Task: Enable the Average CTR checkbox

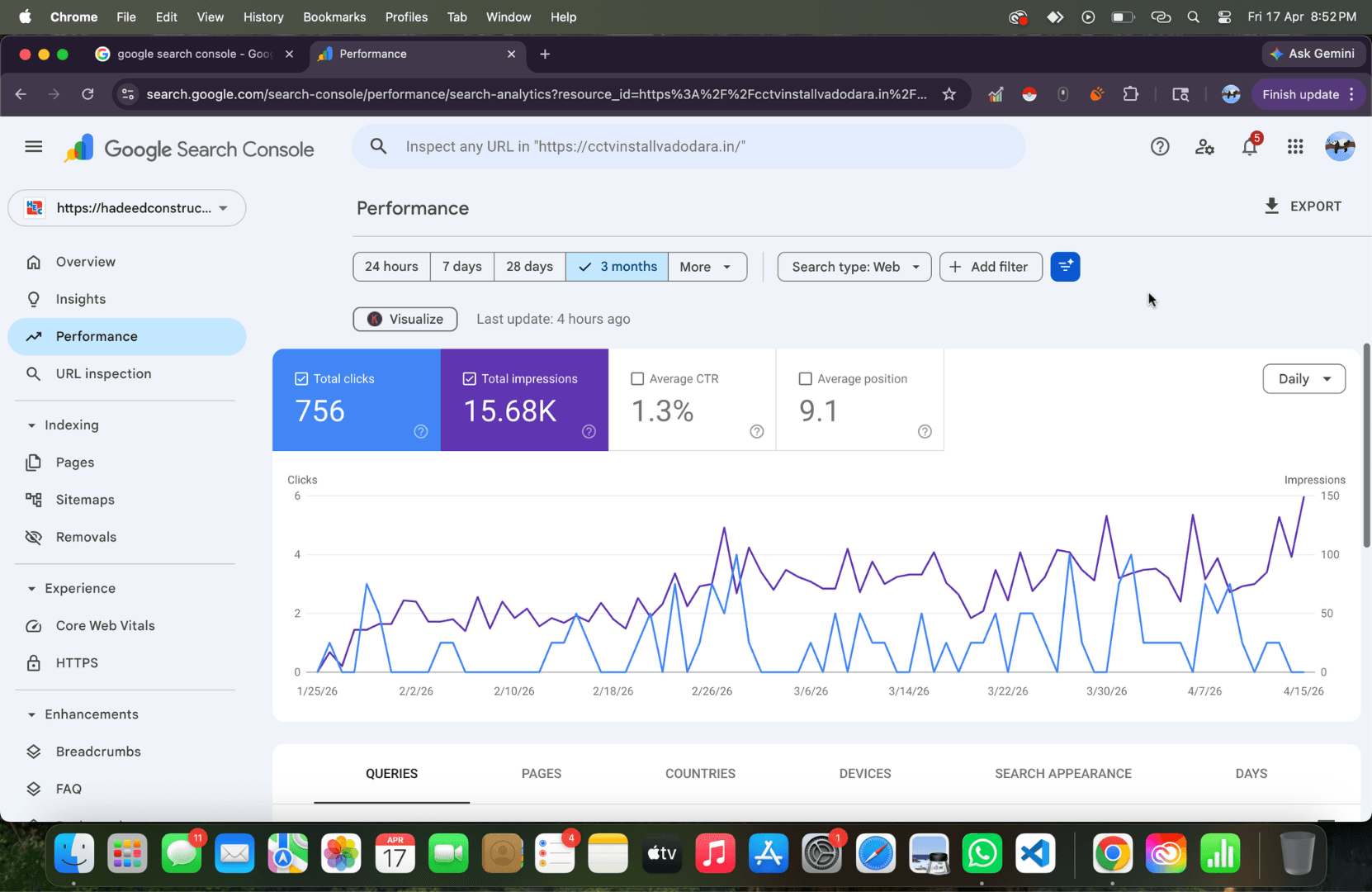Action: click(637, 378)
